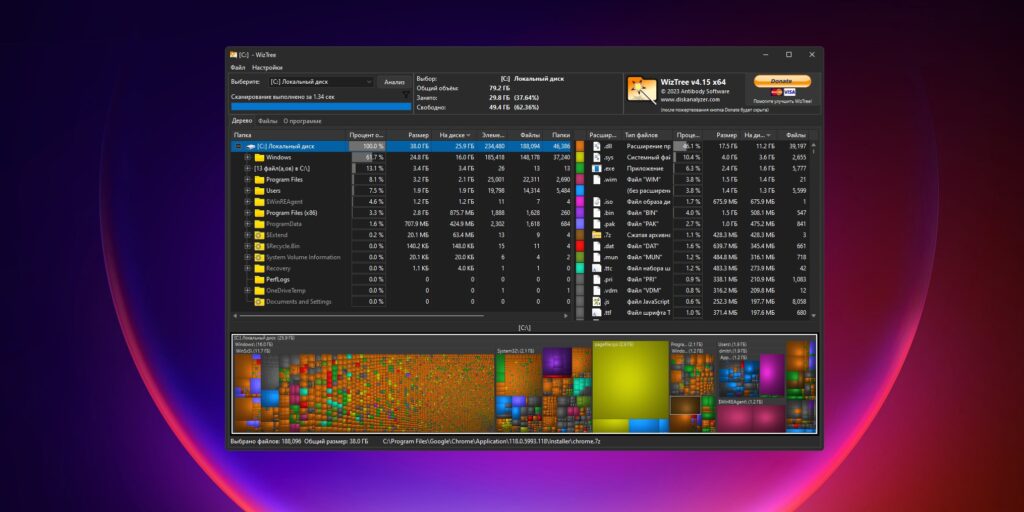The width and height of the screenshot is (1024, 512).
Task: Click the orange .dll color swatch
Action: (x=579, y=146)
